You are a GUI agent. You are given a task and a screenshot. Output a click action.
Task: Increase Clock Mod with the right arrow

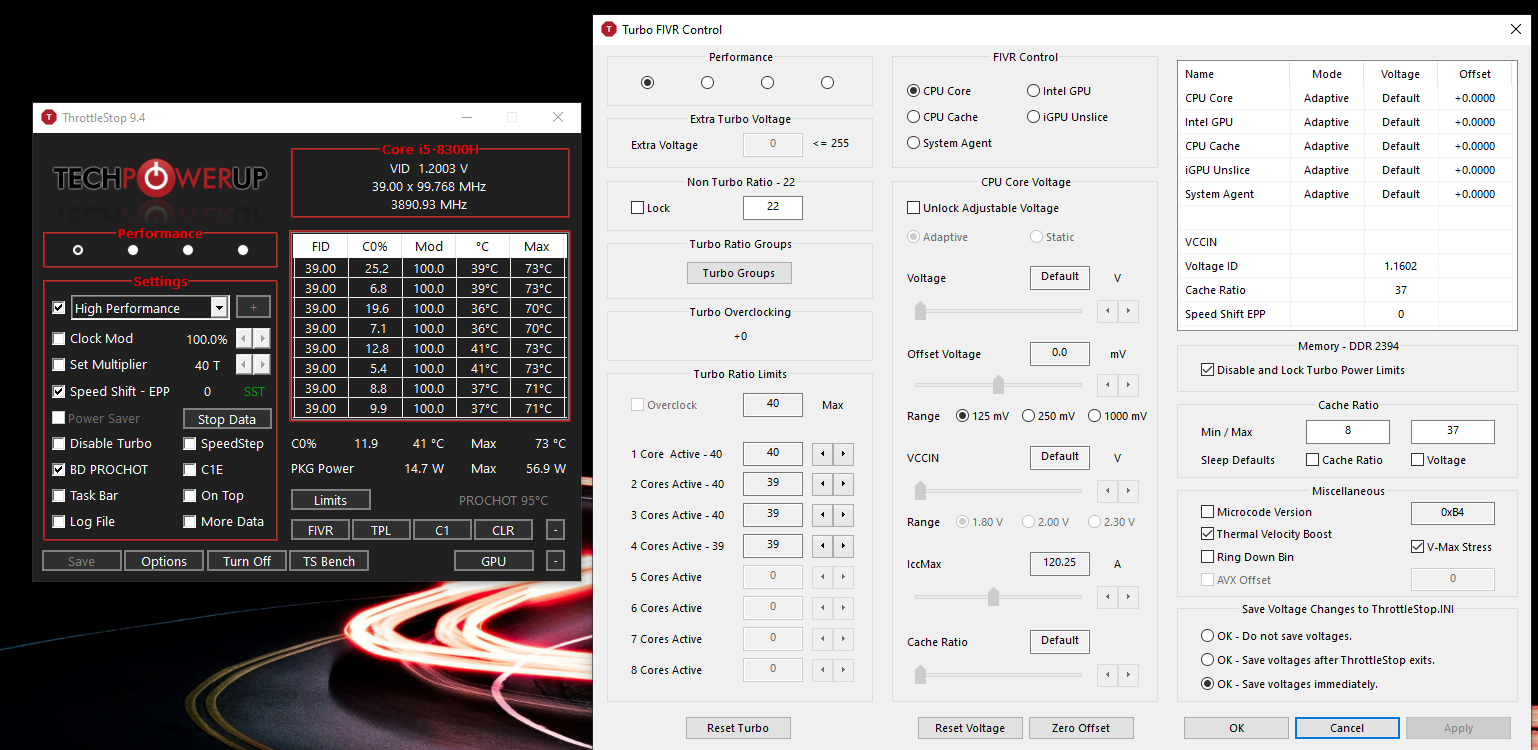coord(261,339)
